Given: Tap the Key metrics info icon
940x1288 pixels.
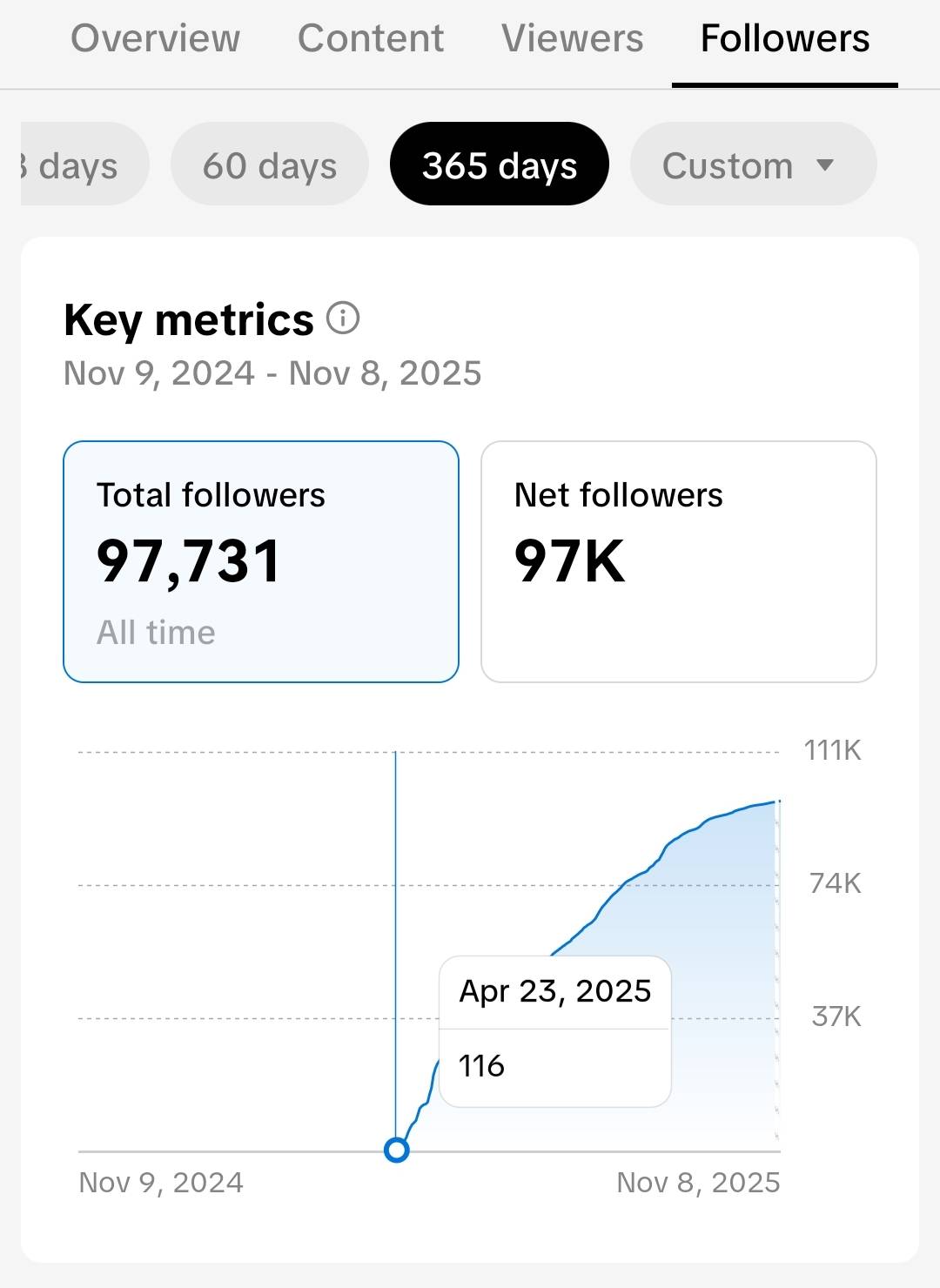Looking at the screenshot, I should (343, 319).
